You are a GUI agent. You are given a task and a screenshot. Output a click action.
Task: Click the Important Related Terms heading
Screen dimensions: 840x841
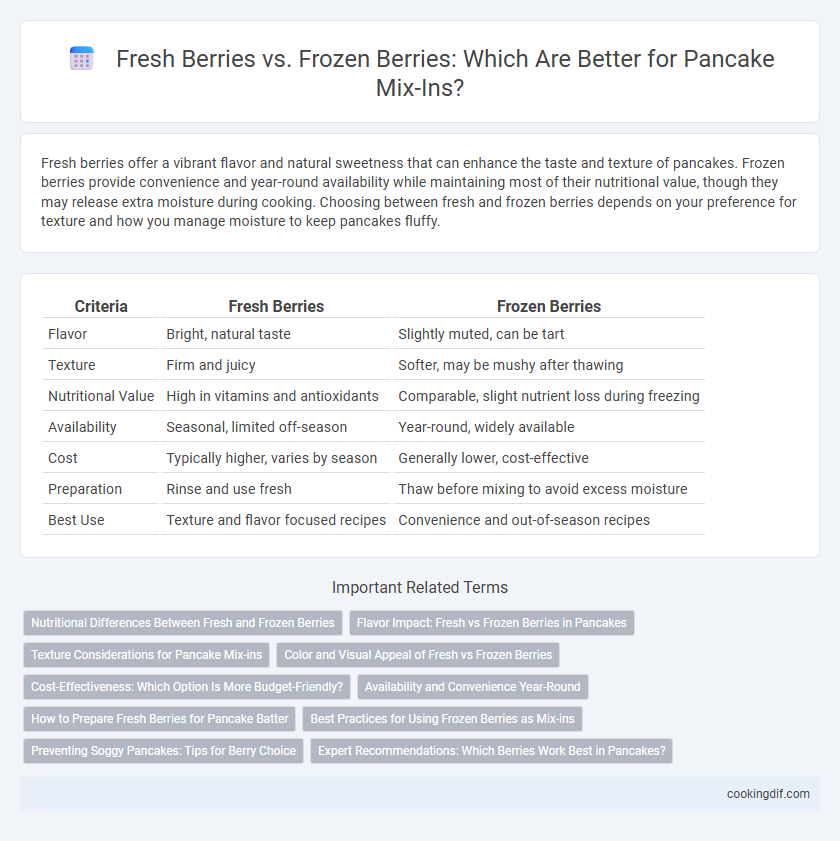coord(419,587)
